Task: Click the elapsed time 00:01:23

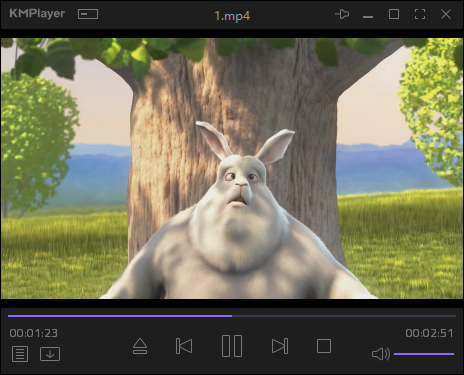Action: (34, 333)
